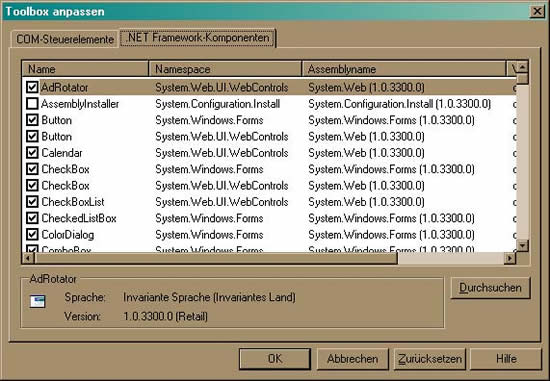Screen dimensions: 550x381
Task: Click CheckedListBox's System.Windows.Forms (1.0.3300.0) assembly cell
Action: click(x=391, y=218)
